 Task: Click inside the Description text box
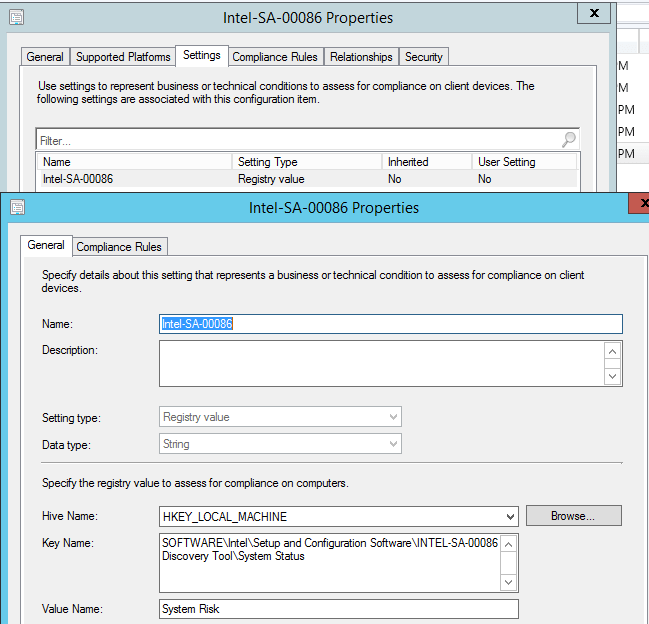(x=380, y=363)
